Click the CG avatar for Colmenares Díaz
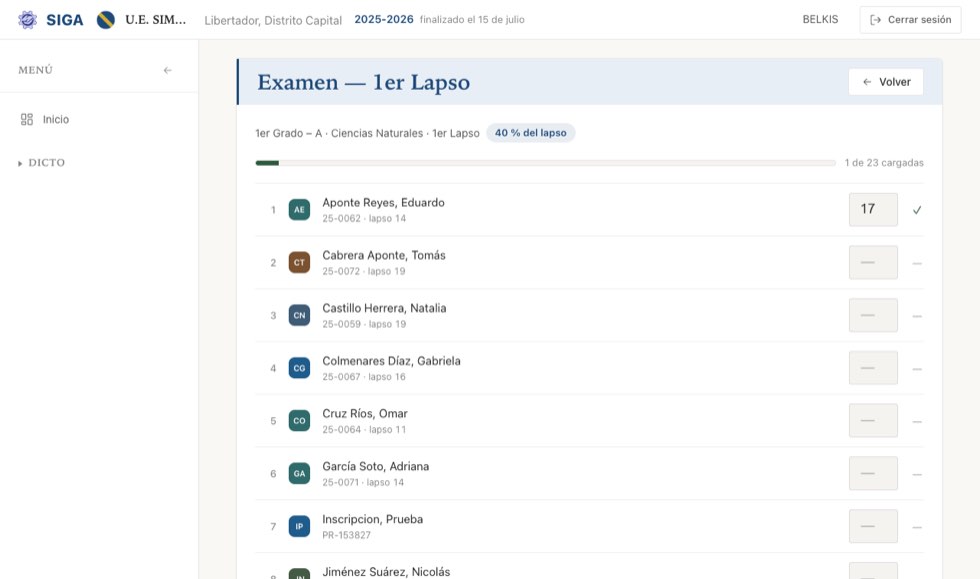 point(299,368)
